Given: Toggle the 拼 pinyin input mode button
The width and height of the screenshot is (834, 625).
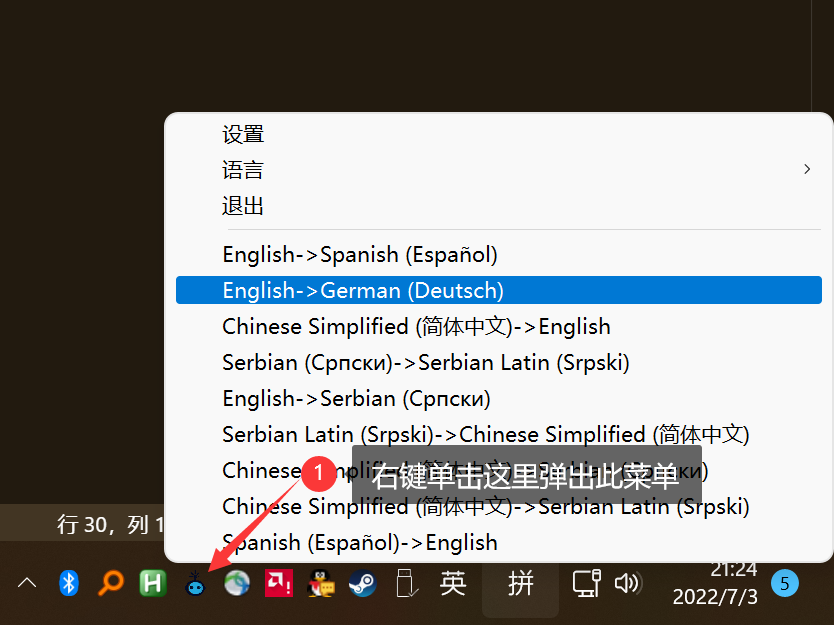Looking at the screenshot, I should coord(520,583).
